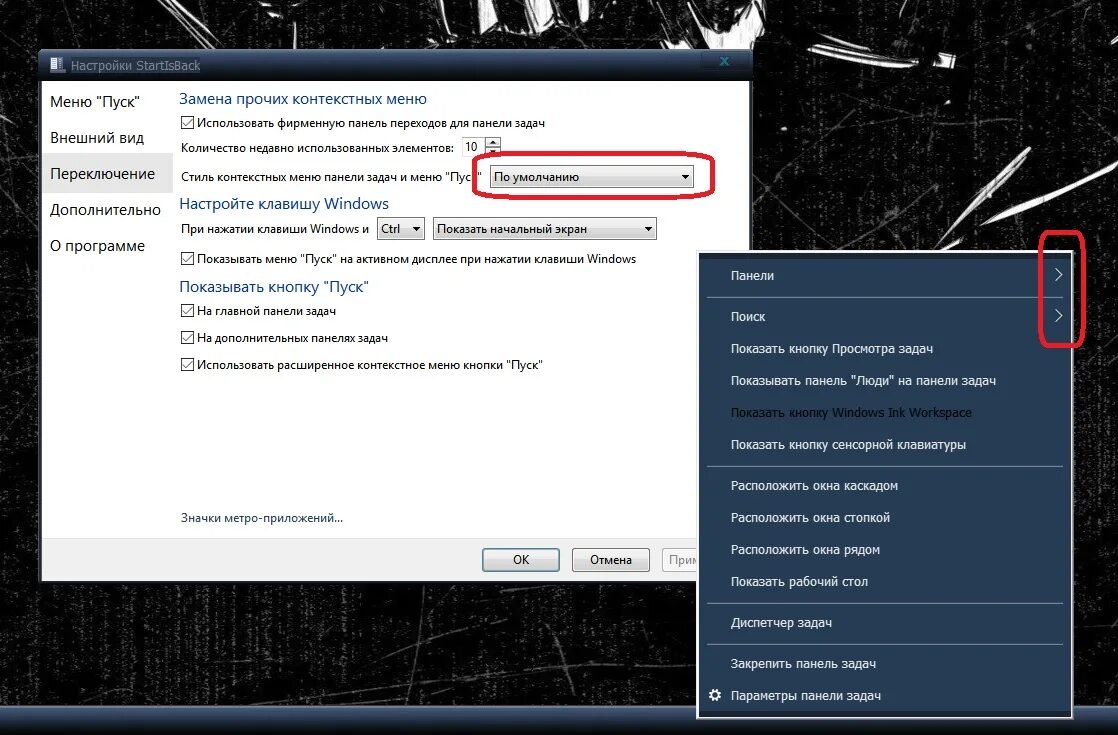
Task: Open the Ctrl key modifier dropdown
Action: [x=401, y=229]
